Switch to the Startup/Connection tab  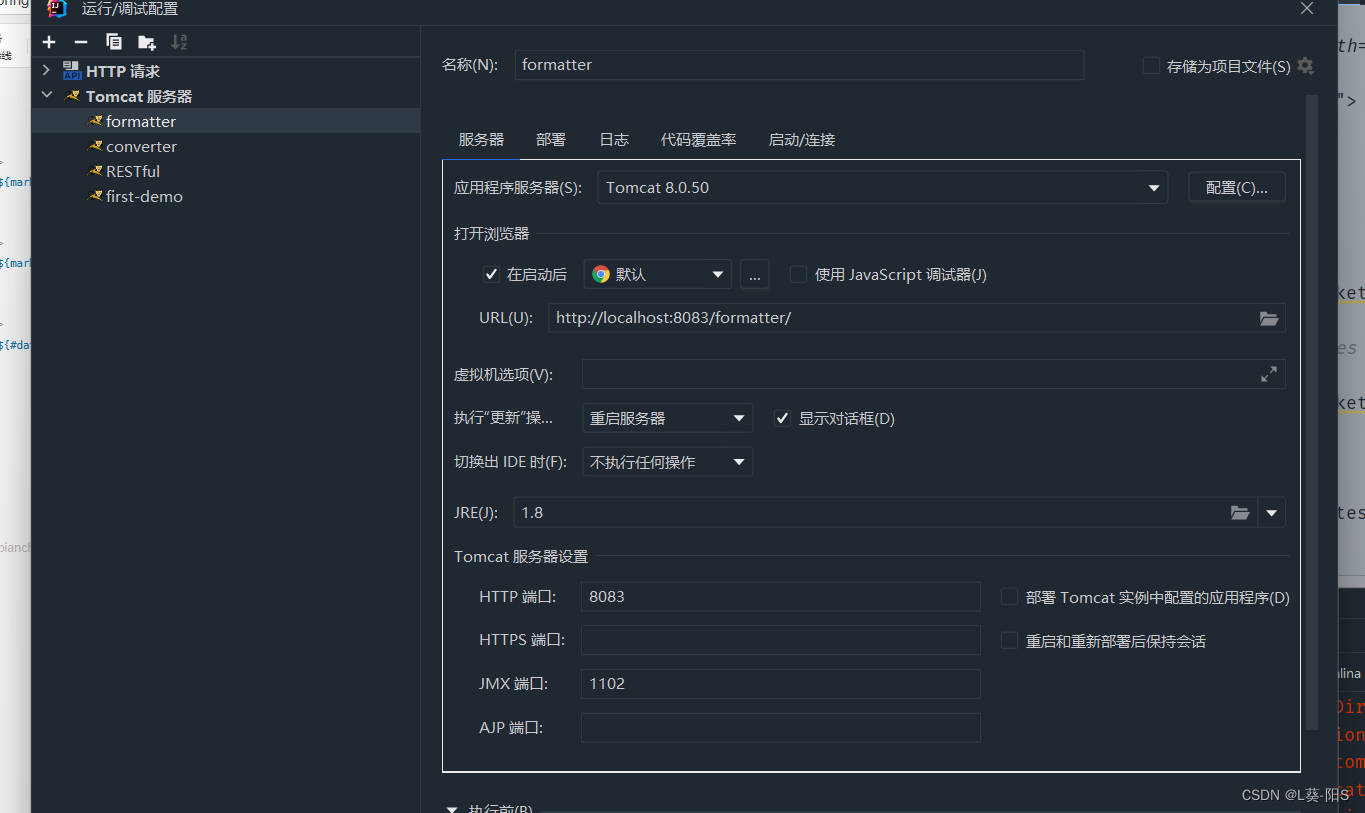[802, 140]
